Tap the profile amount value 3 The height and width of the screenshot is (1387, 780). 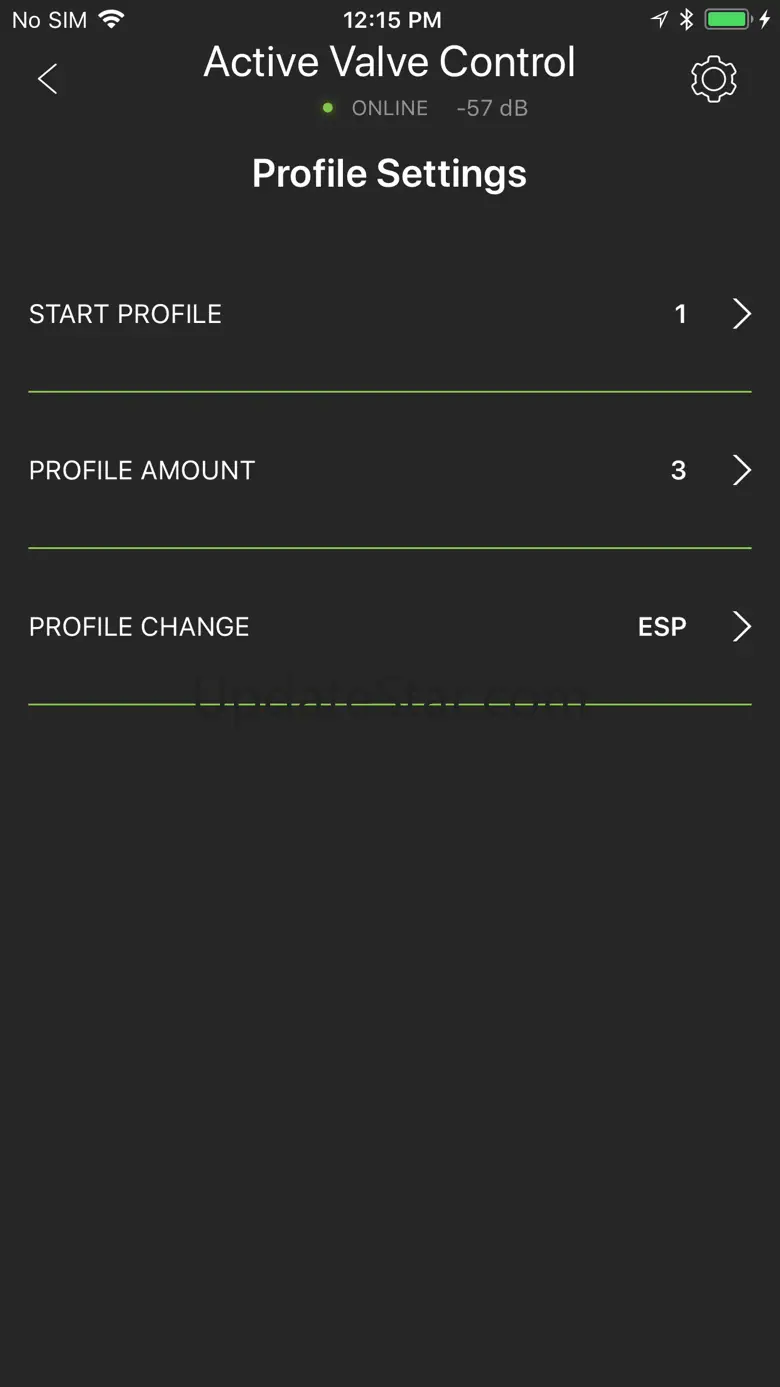click(678, 470)
